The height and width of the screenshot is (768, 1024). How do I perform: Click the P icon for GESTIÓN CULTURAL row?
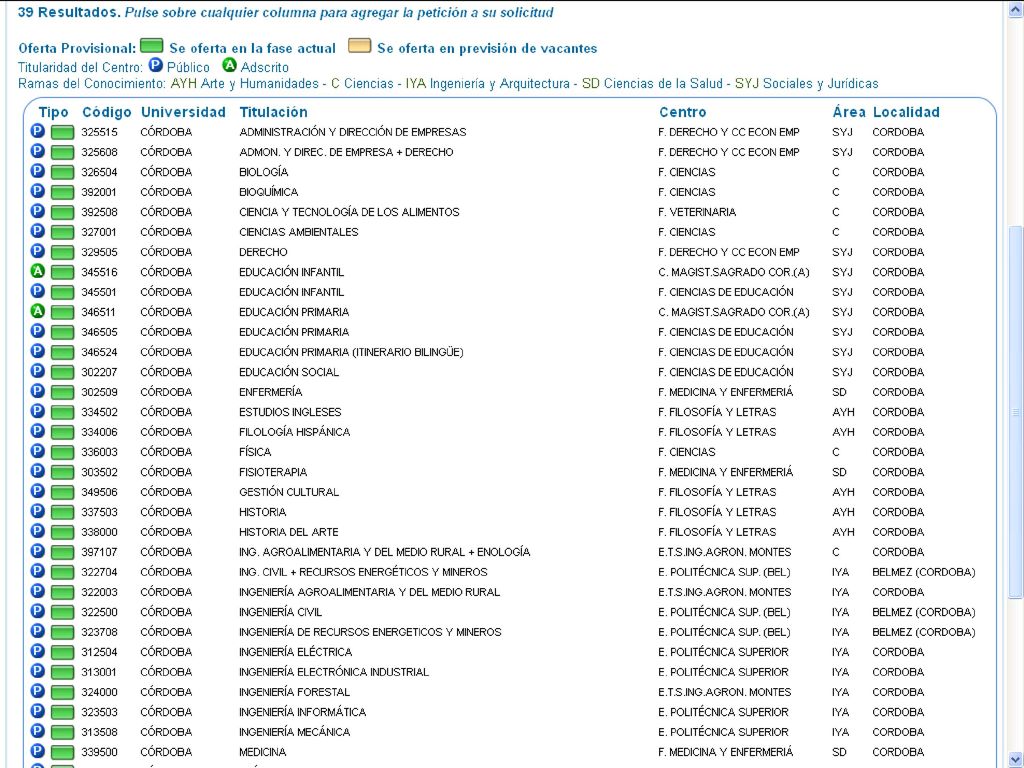coord(38,491)
